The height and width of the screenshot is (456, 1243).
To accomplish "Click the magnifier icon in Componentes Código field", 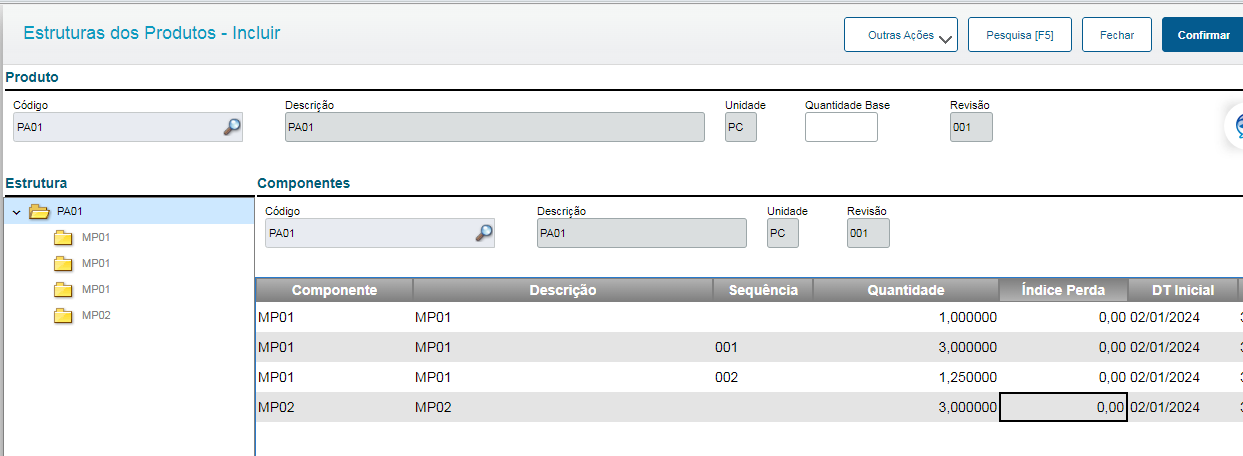I will (484, 233).
